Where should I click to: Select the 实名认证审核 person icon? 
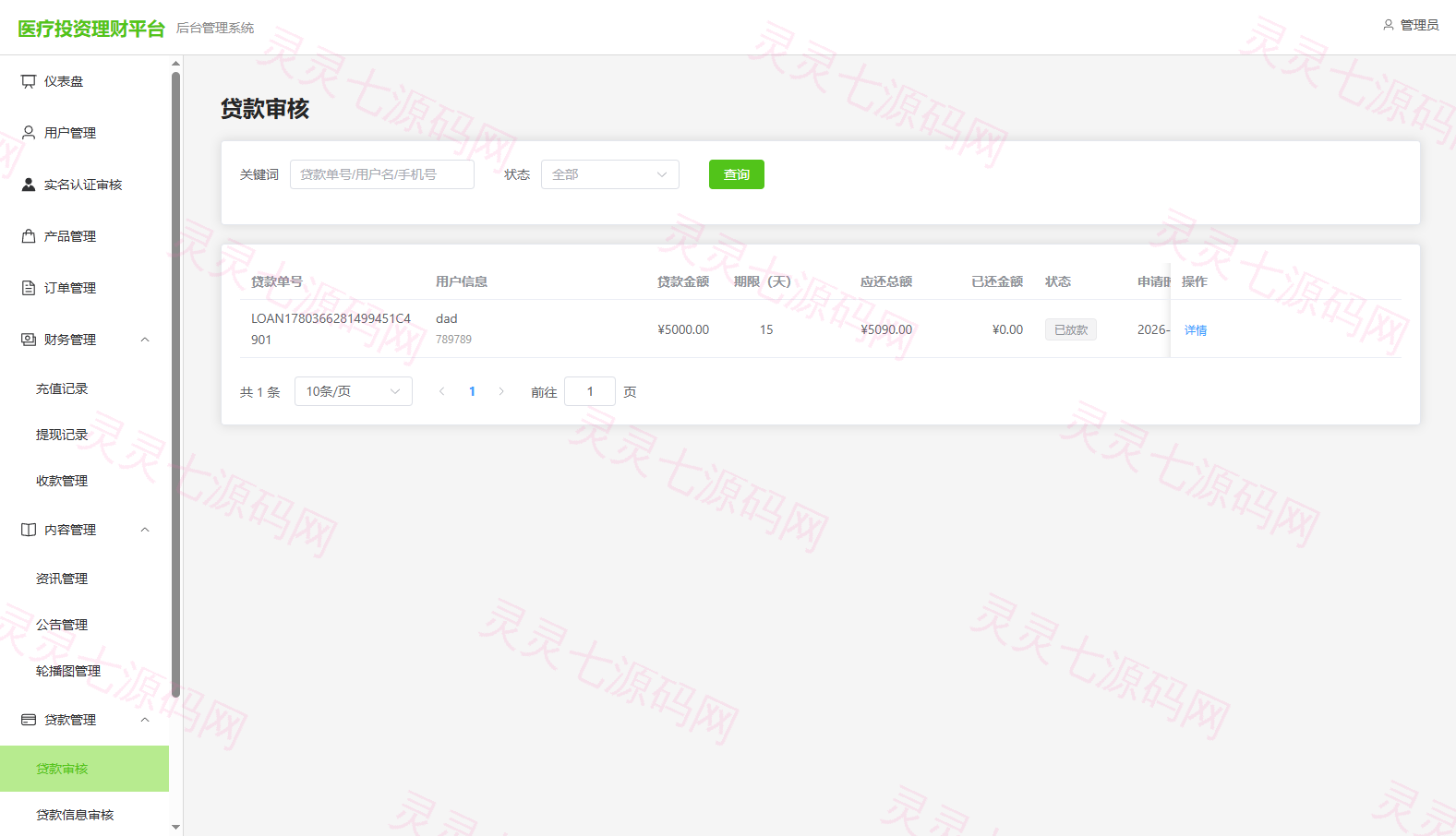point(29,185)
